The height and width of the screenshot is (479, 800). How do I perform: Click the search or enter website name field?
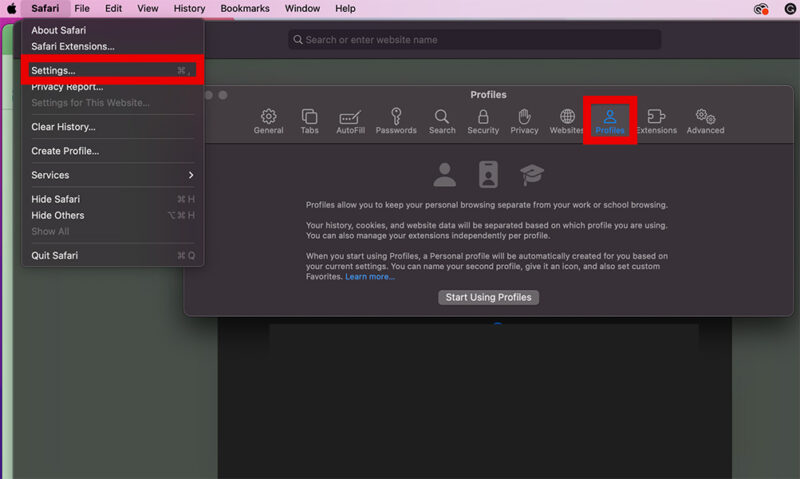(474, 40)
